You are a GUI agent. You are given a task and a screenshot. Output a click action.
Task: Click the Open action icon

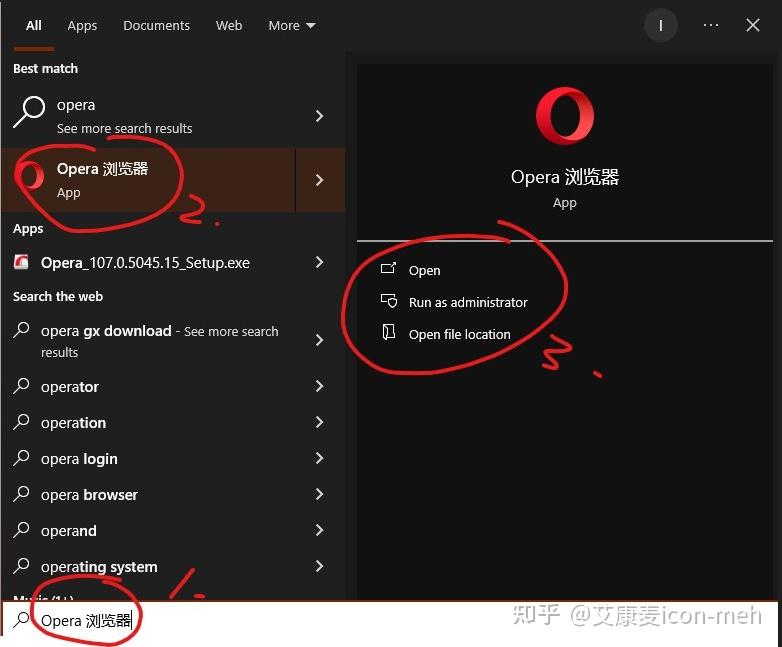click(x=389, y=269)
